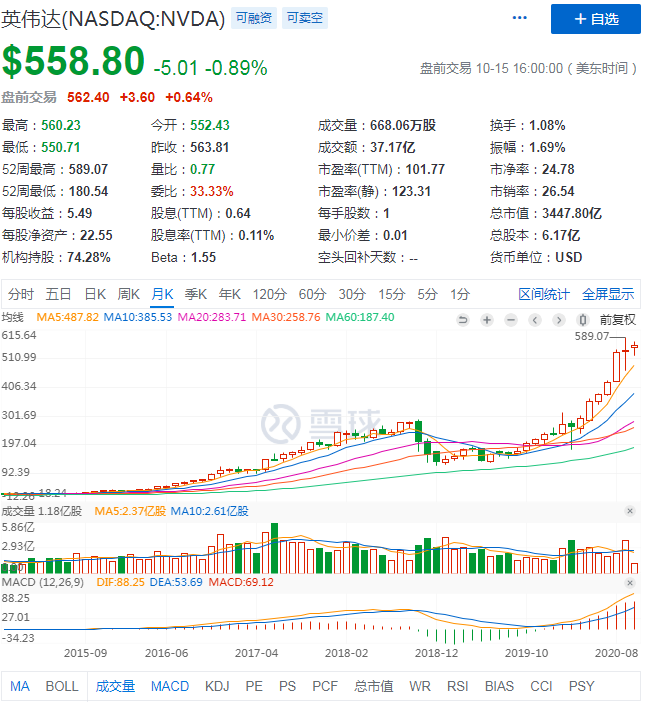
Task: Open the three-dot more options menu
Action: coord(519,18)
